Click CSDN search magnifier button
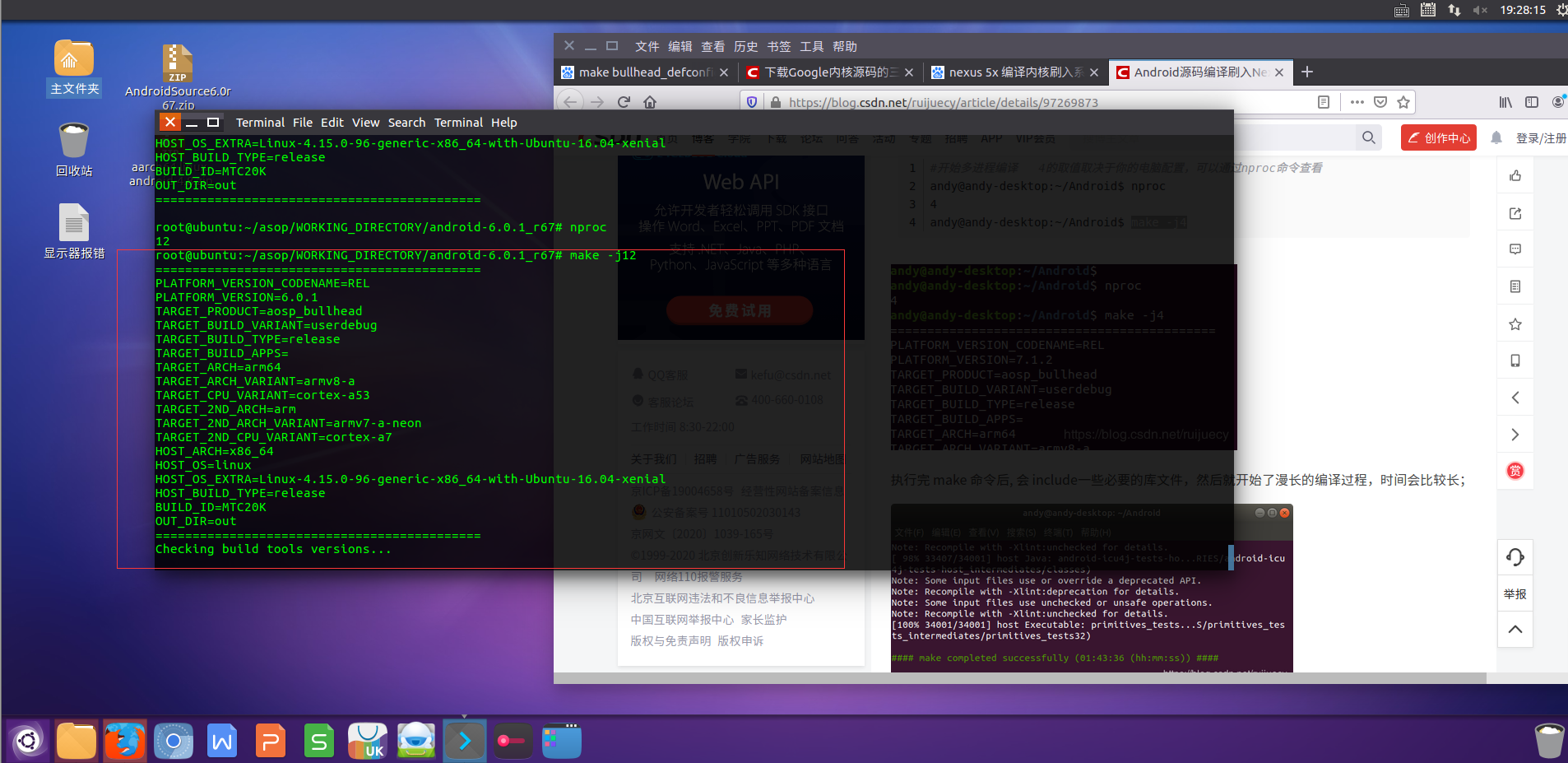The height and width of the screenshot is (763, 1568). pyautogui.click(x=1369, y=137)
